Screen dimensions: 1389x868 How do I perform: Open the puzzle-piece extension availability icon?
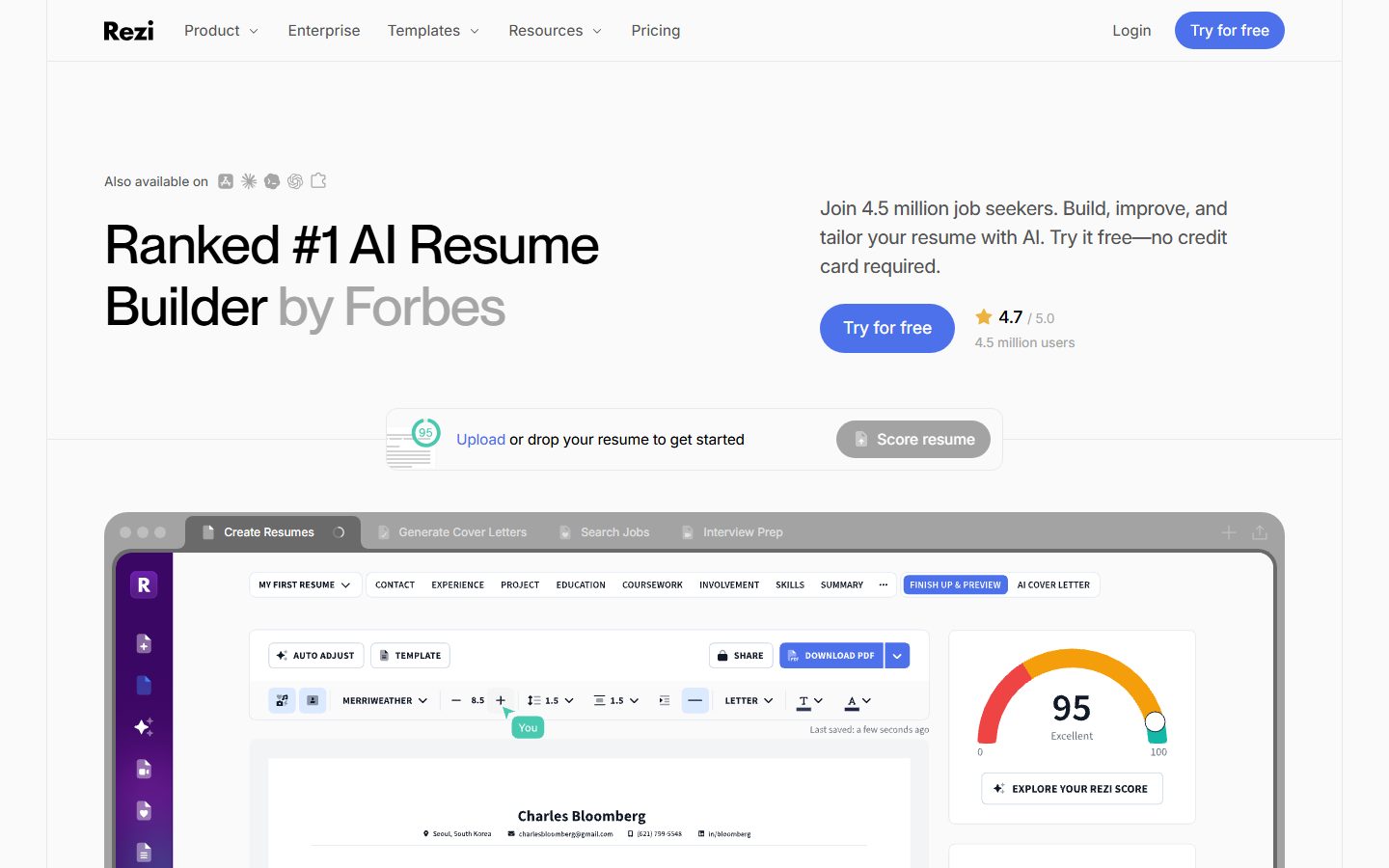coord(318,180)
